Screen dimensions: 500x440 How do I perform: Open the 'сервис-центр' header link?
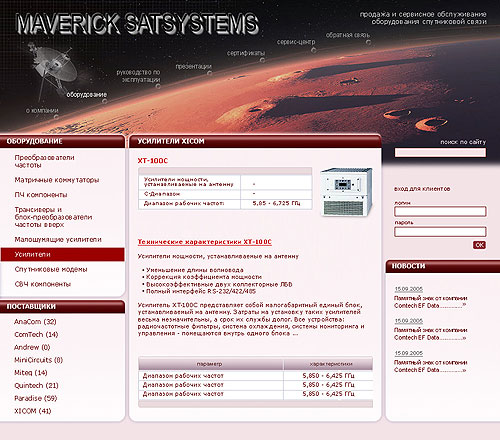coord(296,42)
